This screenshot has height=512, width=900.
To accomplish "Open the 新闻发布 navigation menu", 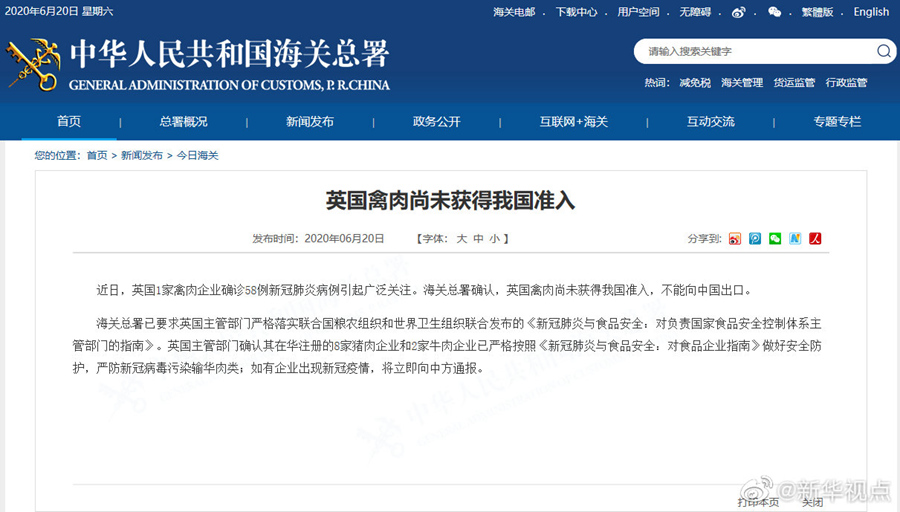I will click(x=310, y=122).
